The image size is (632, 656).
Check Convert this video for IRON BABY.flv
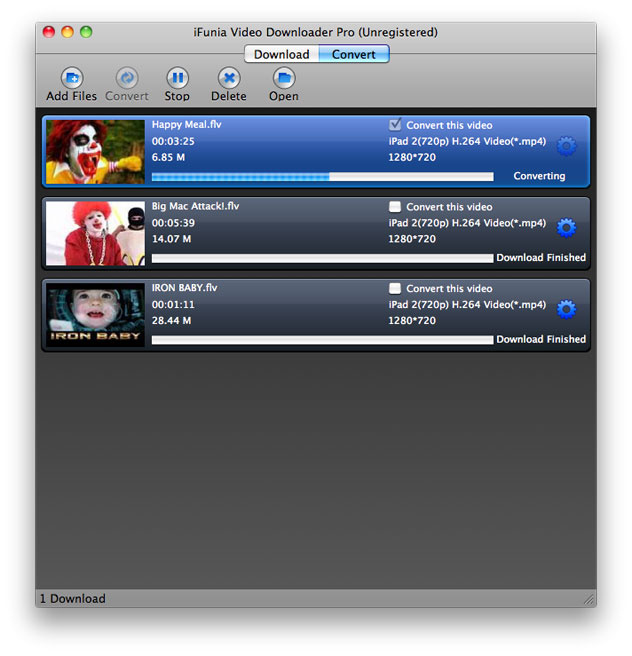tap(395, 288)
